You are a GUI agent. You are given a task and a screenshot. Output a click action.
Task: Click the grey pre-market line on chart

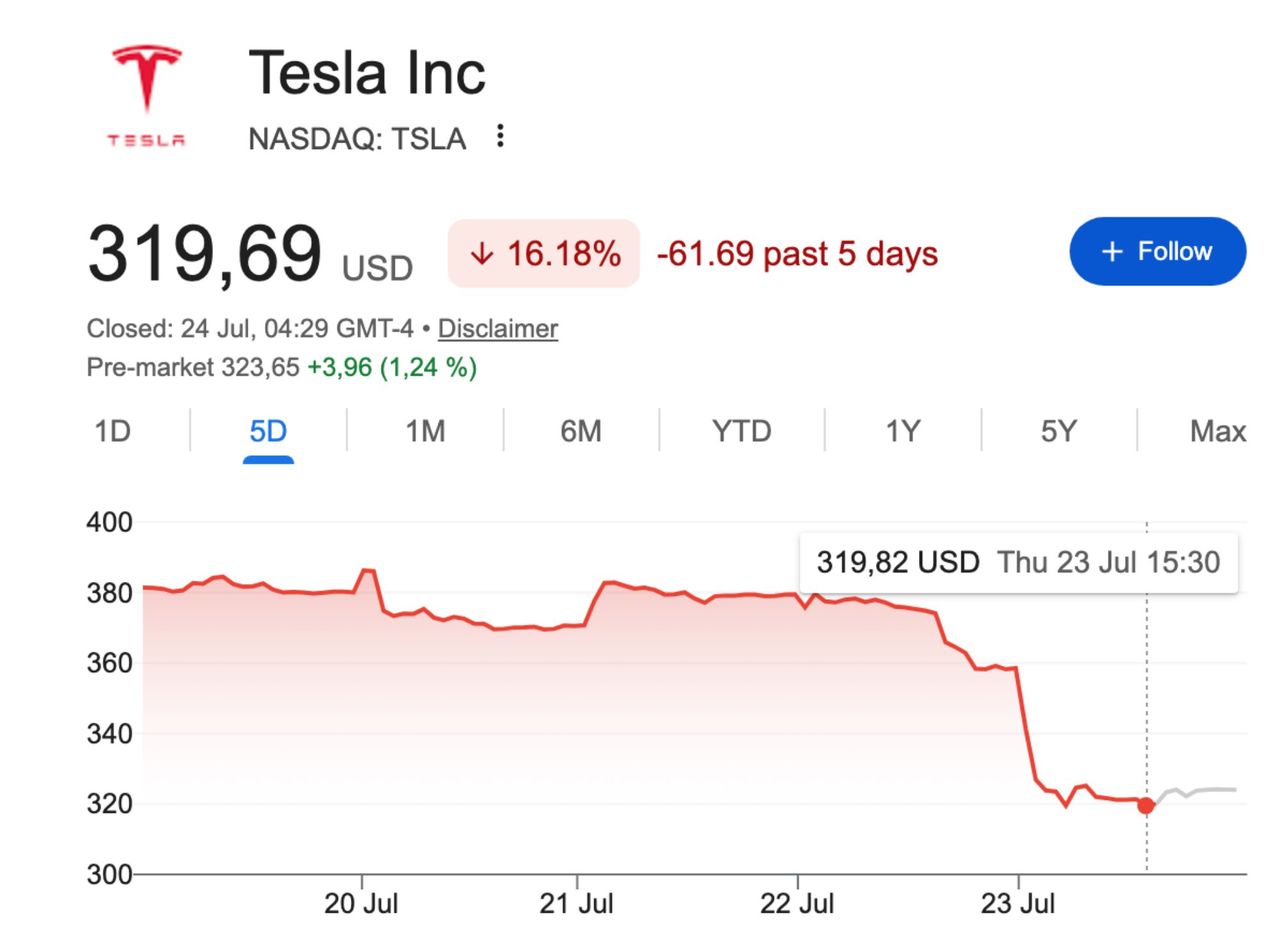click(1199, 792)
